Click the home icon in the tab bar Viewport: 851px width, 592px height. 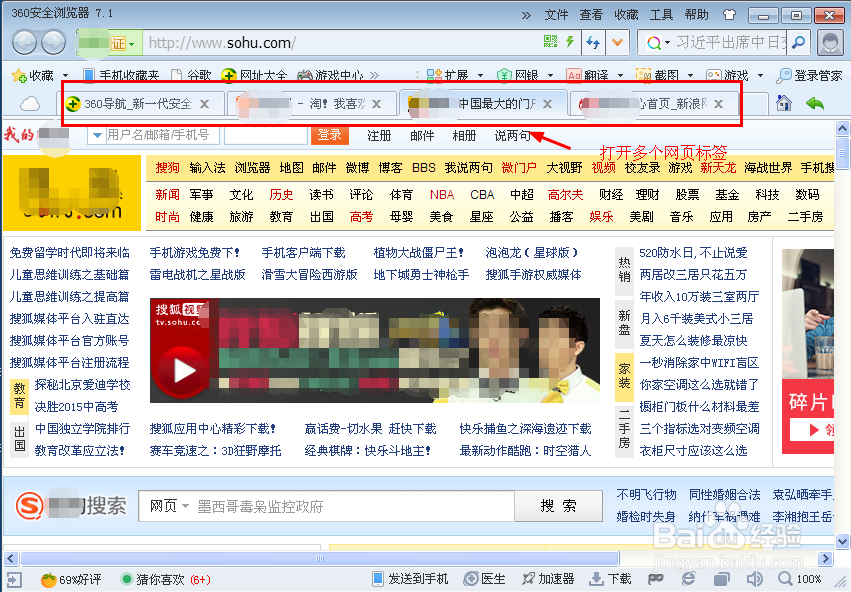783,103
